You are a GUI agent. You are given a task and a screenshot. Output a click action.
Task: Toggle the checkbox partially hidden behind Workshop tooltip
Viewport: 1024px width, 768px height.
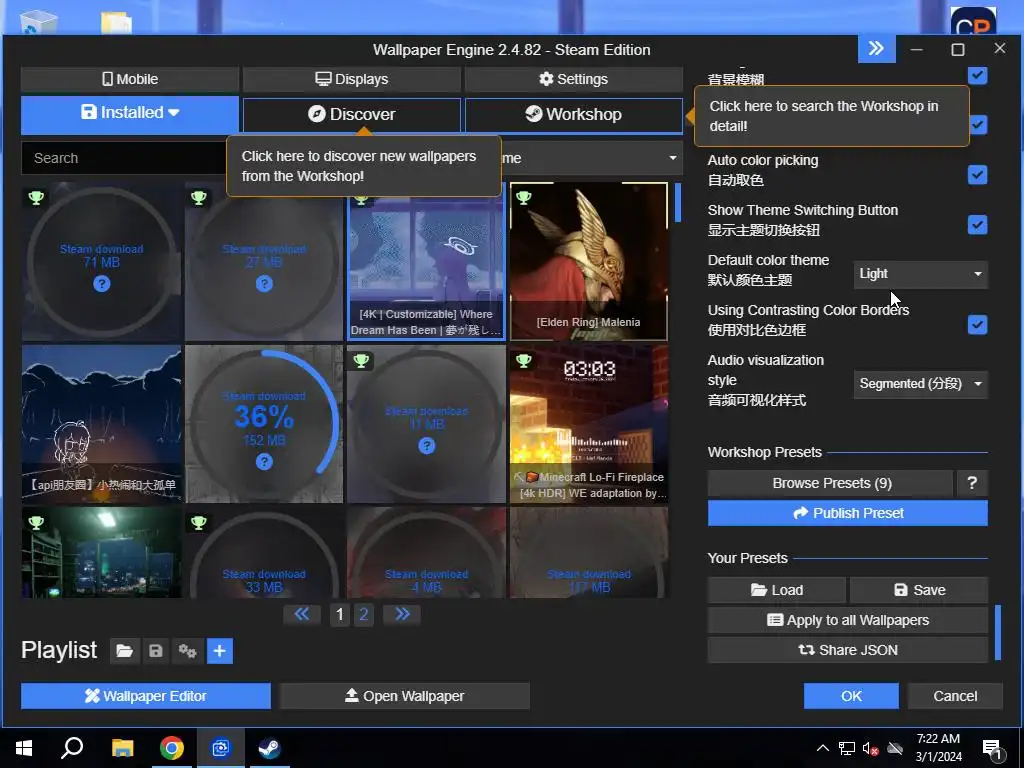(978, 125)
